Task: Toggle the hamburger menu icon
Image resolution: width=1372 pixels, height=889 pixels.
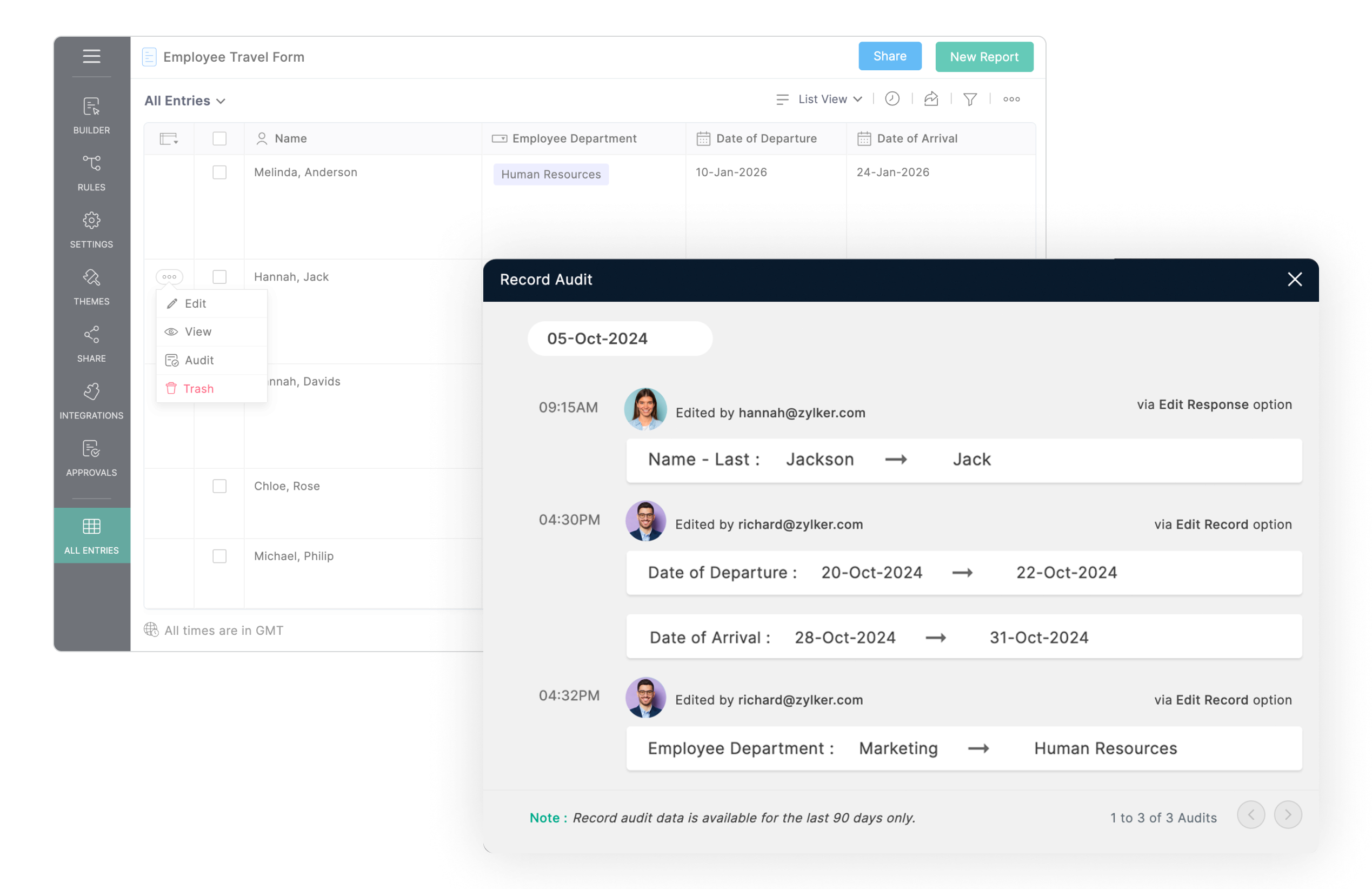Action: coord(91,56)
